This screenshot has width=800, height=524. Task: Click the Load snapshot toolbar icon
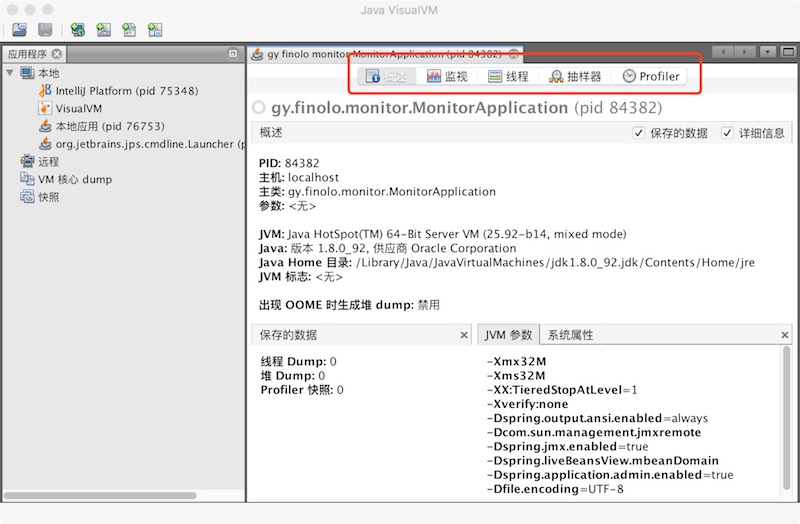(19, 30)
